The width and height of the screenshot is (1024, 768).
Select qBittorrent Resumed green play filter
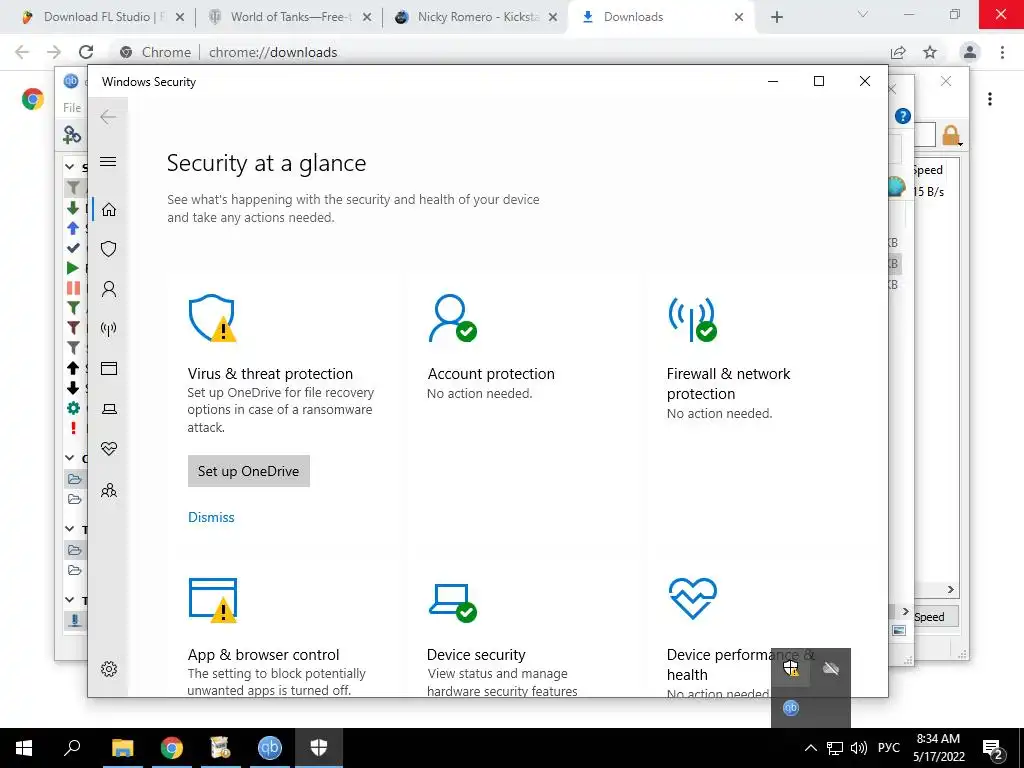73,268
